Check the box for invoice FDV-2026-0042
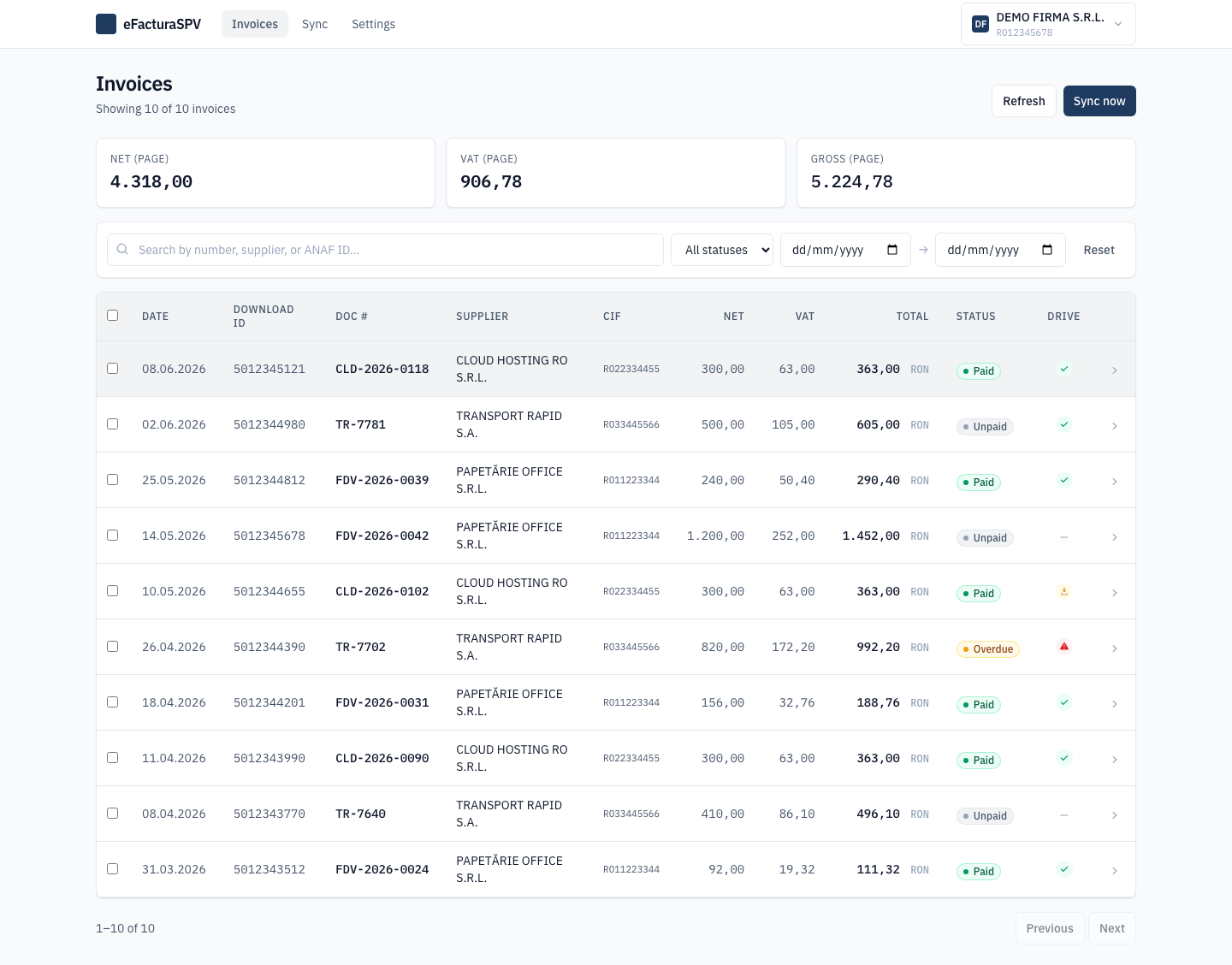The image size is (1232, 965). [x=112, y=535]
